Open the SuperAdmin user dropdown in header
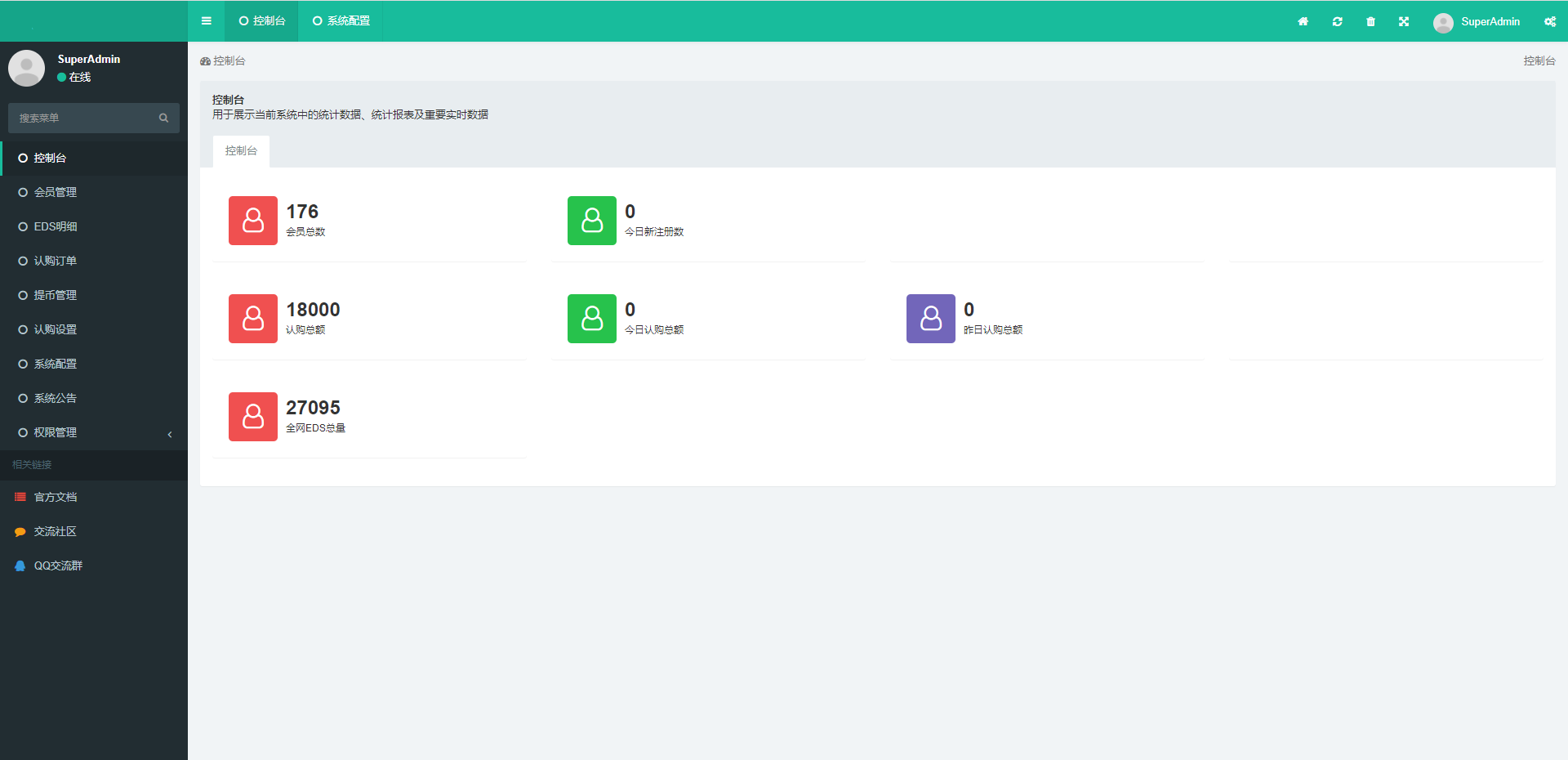 [x=1477, y=22]
